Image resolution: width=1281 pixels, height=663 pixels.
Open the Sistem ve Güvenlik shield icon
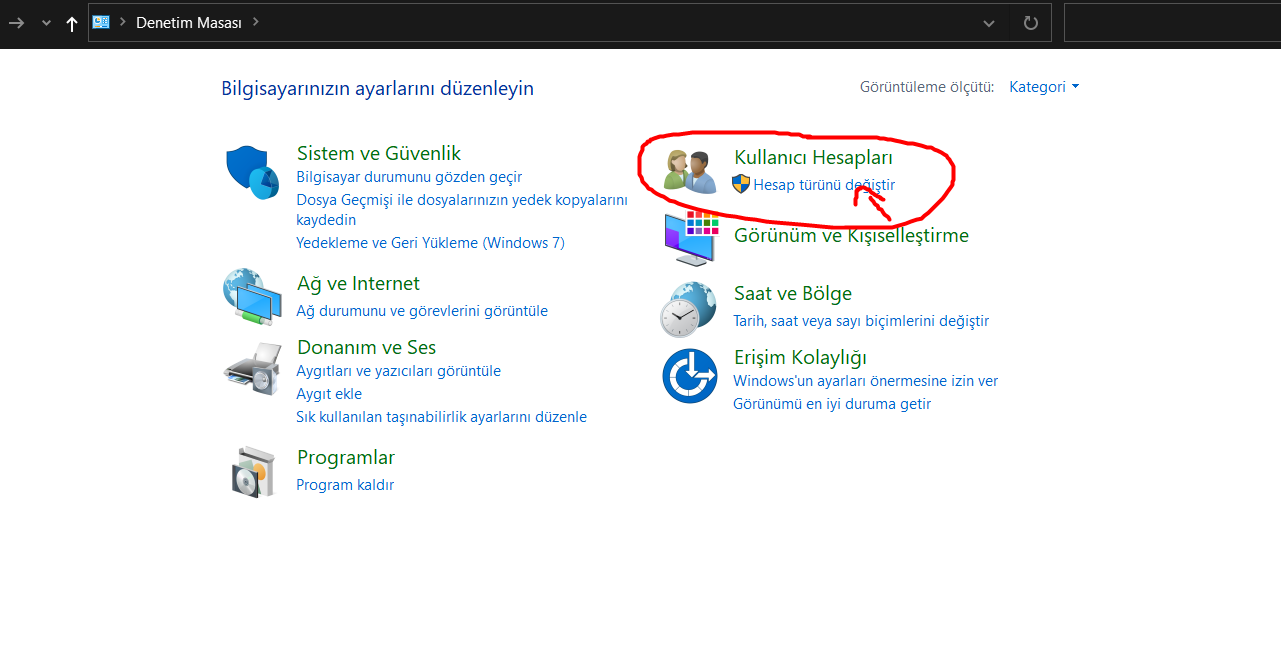pos(252,171)
